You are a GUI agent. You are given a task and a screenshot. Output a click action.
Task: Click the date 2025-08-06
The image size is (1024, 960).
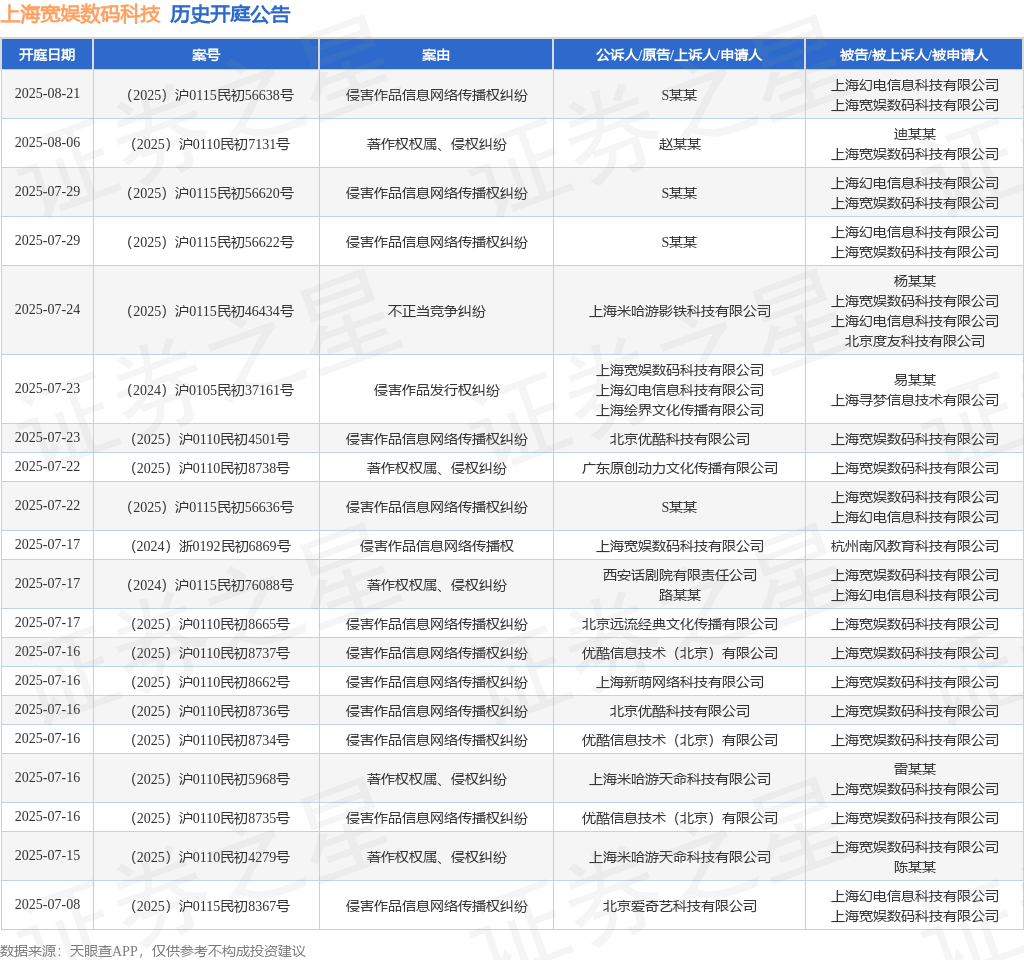click(47, 142)
